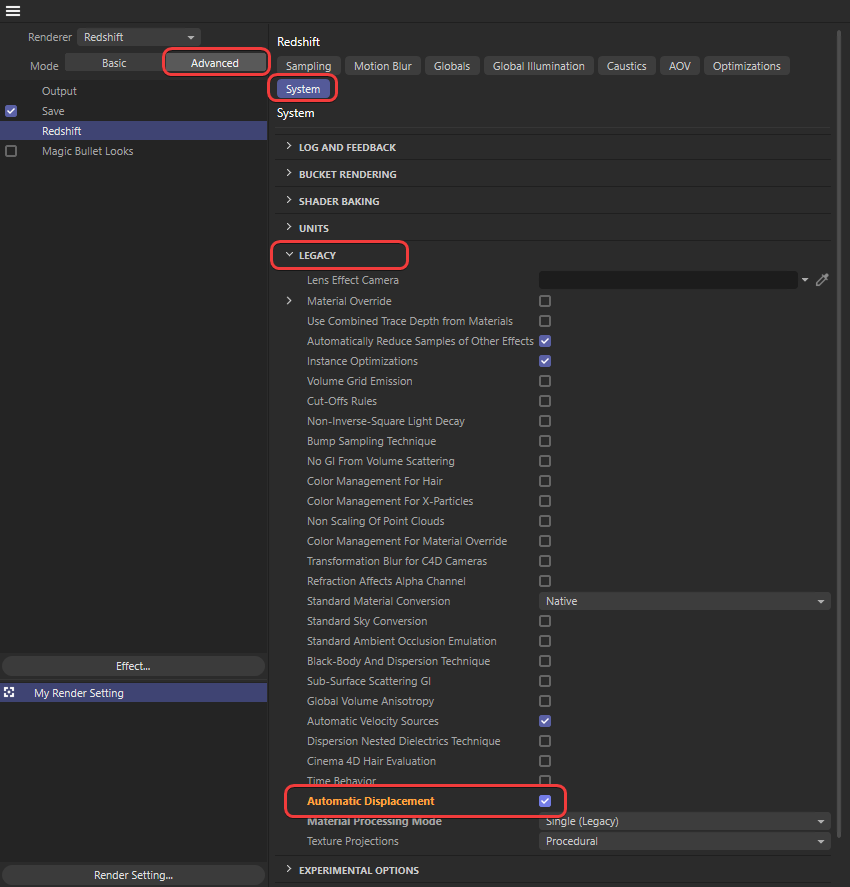The height and width of the screenshot is (887, 850).
Task: Enable Standard Ambient Occlusion Emulation
Action: point(545,641)
